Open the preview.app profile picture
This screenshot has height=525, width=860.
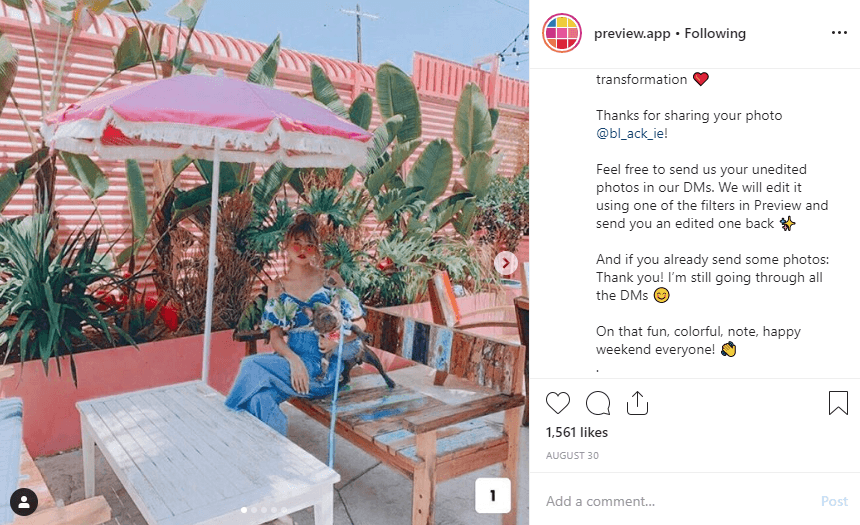(x=562, y=33)
